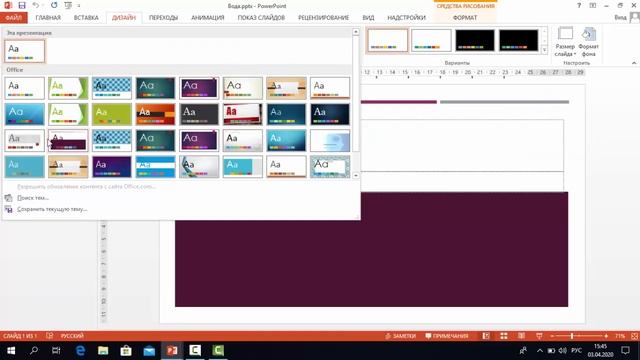Click the spell check icon in status bar

pyautogui.click(x=49, y=336)
